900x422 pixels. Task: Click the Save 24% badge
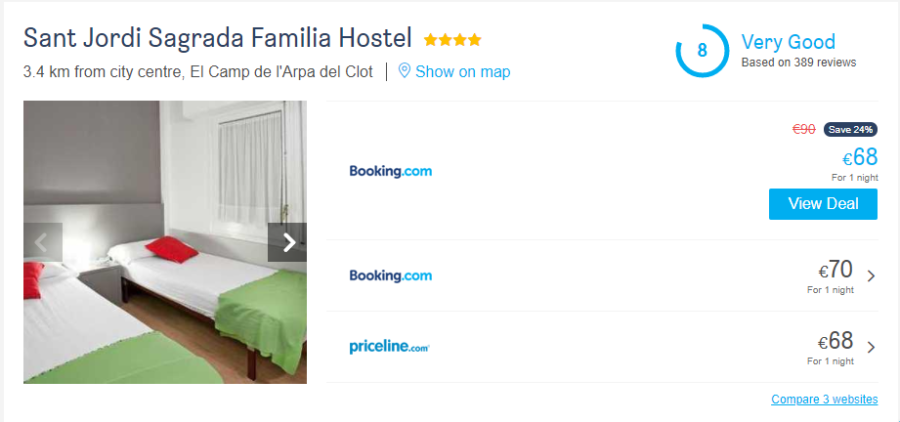coord(850,129)
